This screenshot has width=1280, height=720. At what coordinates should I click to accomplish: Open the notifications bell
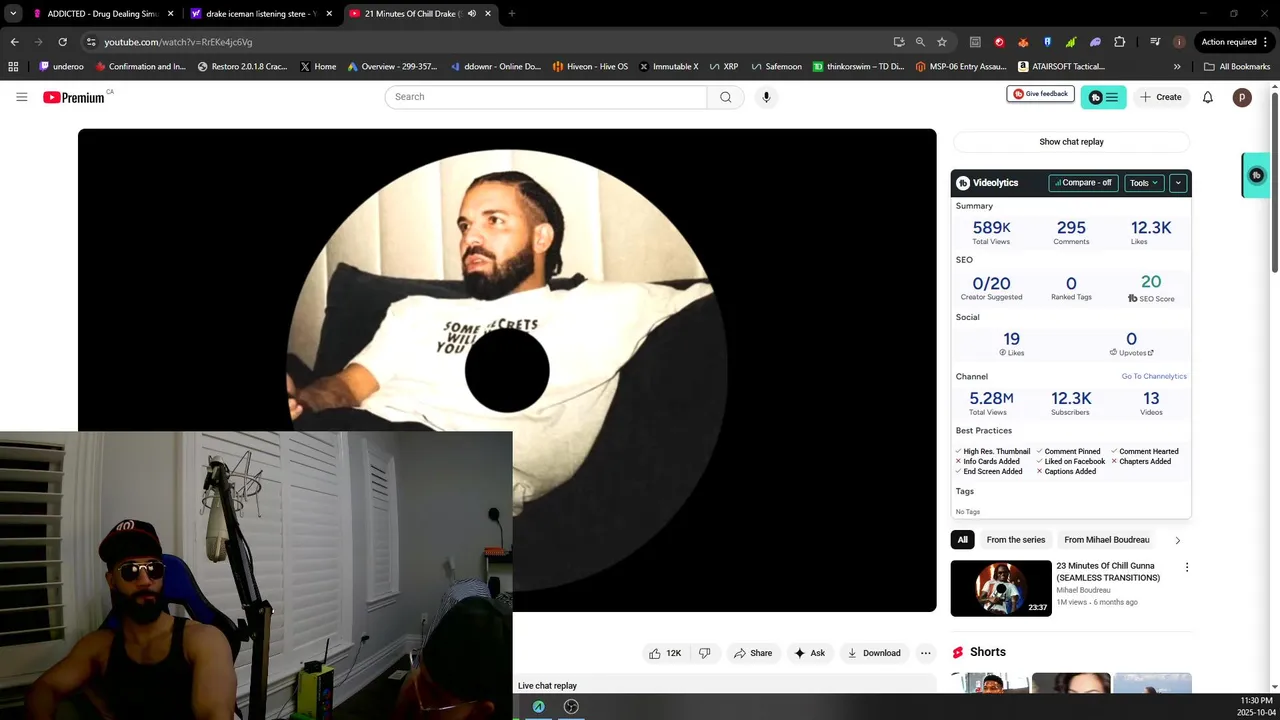[x=1208, y=97]
